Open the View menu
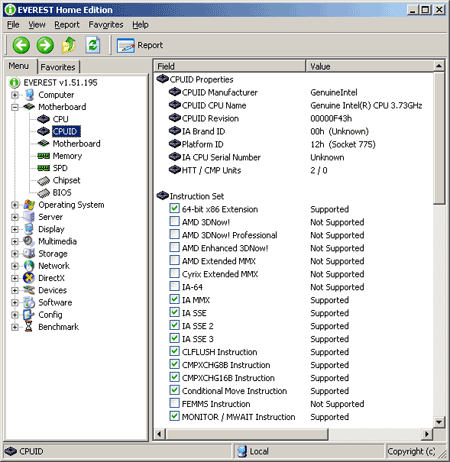Screen dimensions: 450x462 point(37,25)
